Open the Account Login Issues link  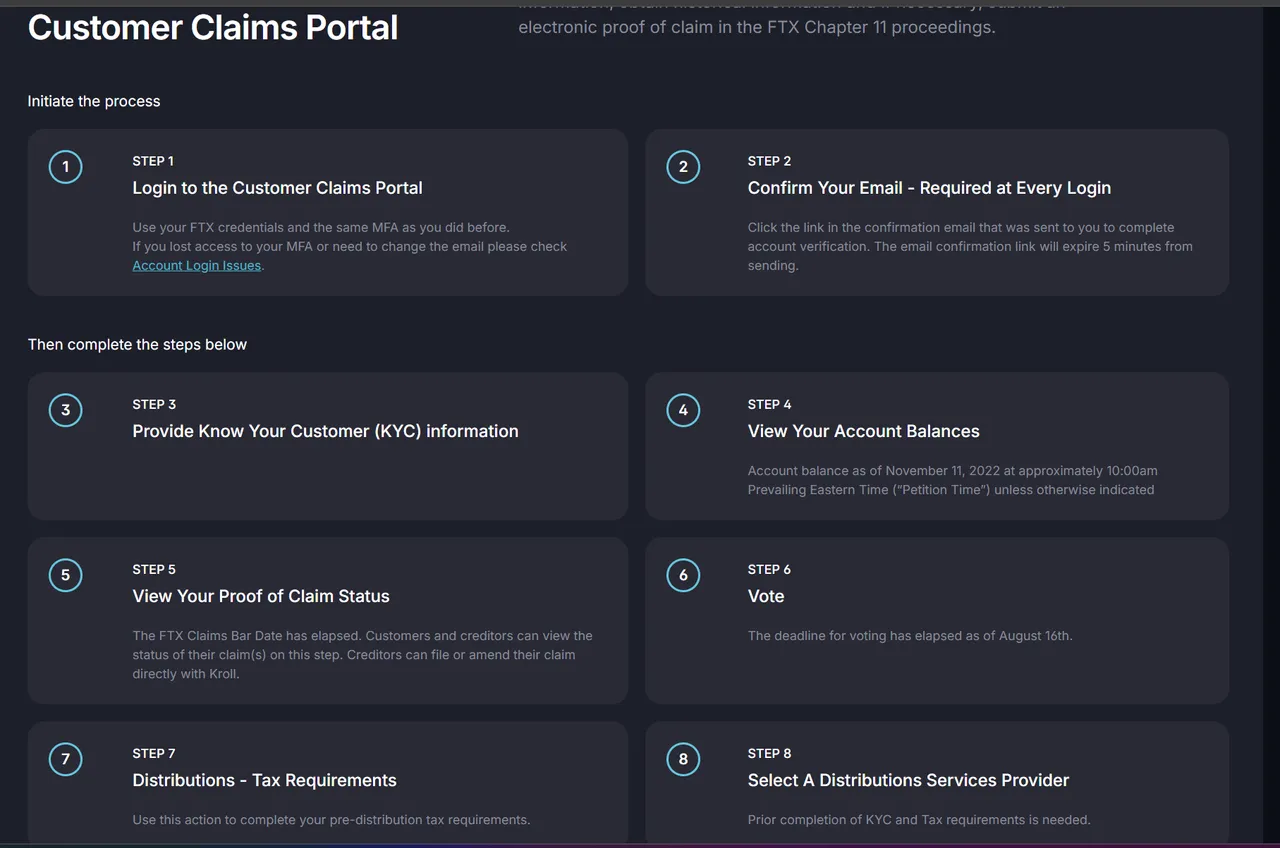click(x=197, y=266)
